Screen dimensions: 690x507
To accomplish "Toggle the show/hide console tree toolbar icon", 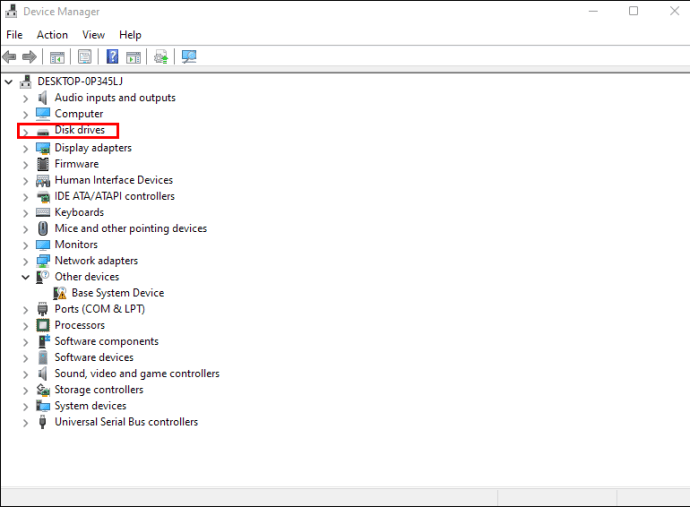I will click(57, 57).
